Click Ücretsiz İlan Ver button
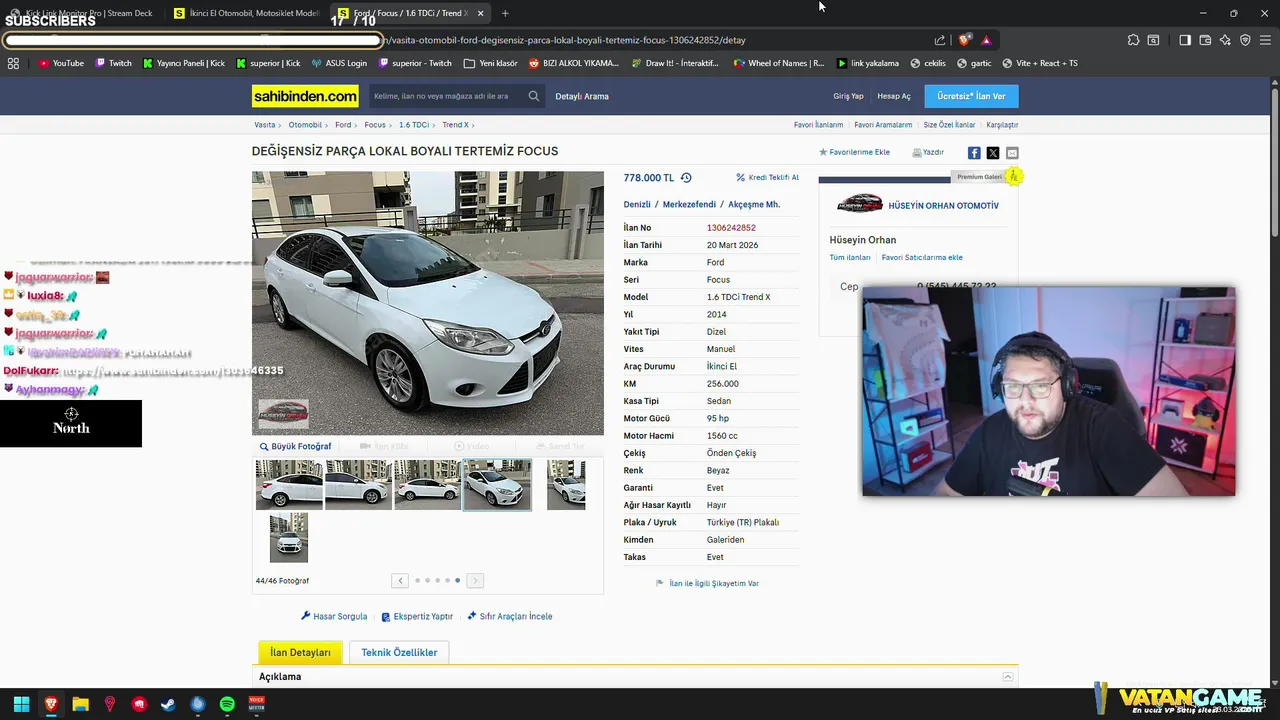1280x720 pixels. tap(971, 96)
